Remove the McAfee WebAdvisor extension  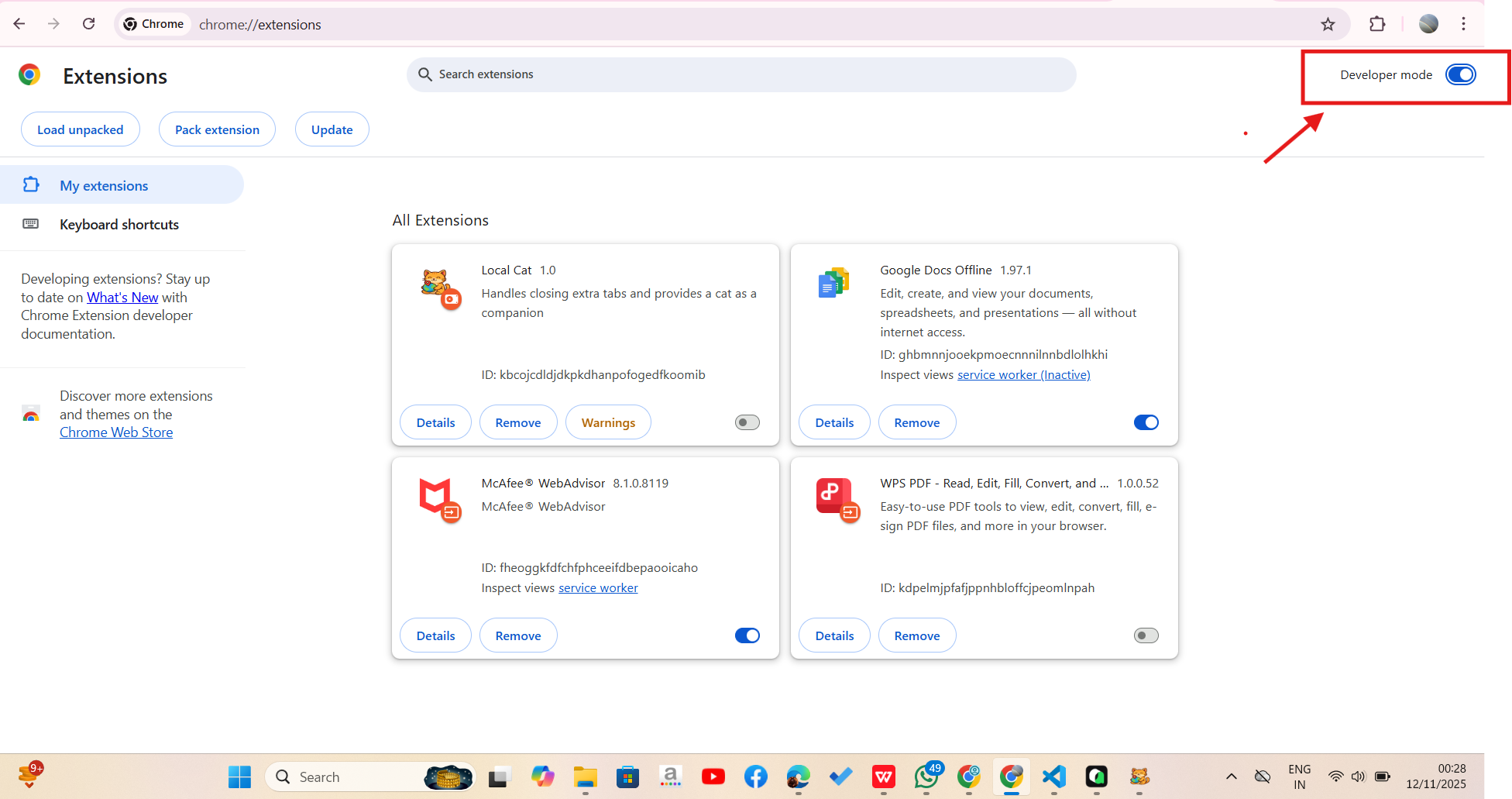[x=518, y=635]
